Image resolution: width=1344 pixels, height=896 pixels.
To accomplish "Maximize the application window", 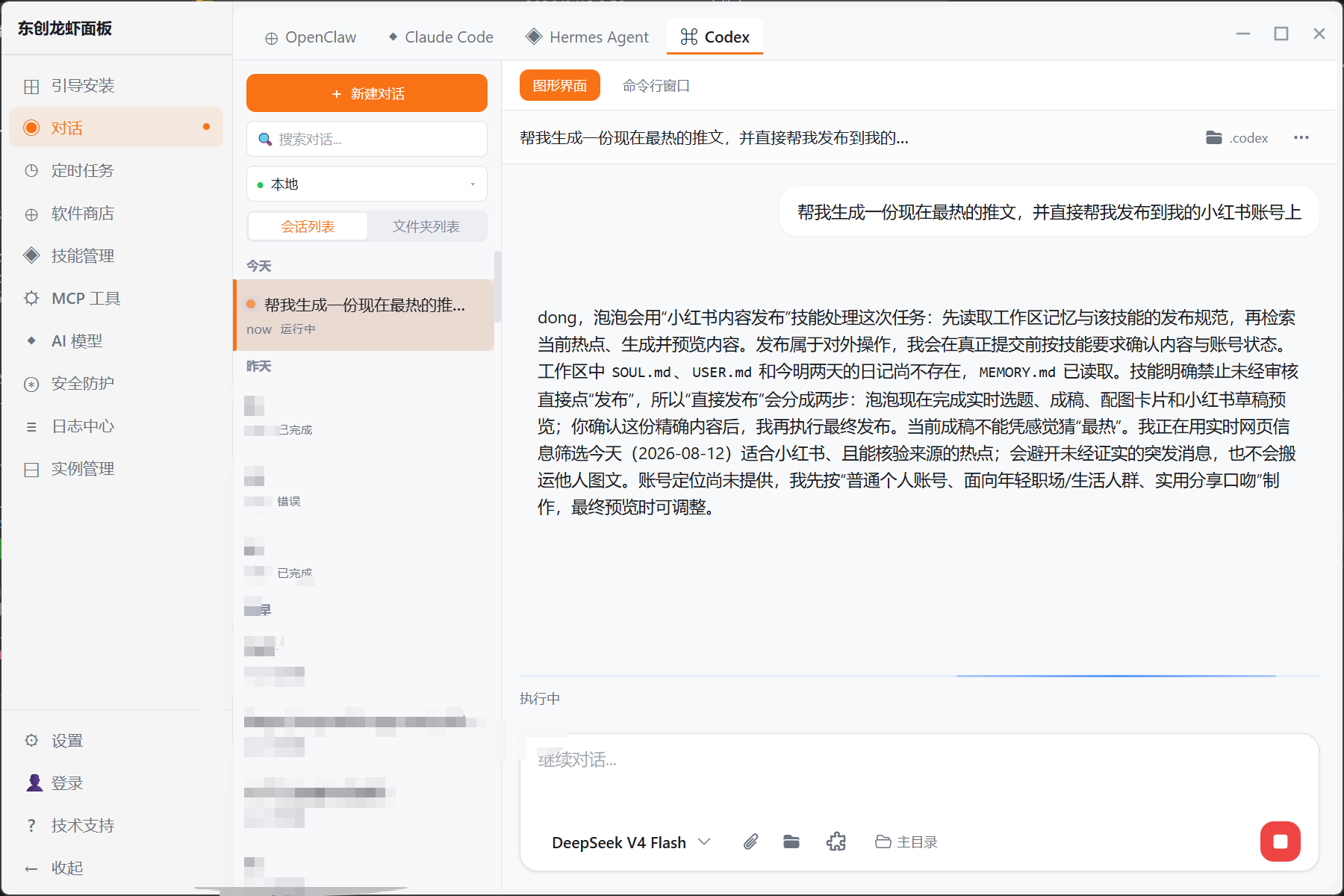I will tap(1281, 34).
